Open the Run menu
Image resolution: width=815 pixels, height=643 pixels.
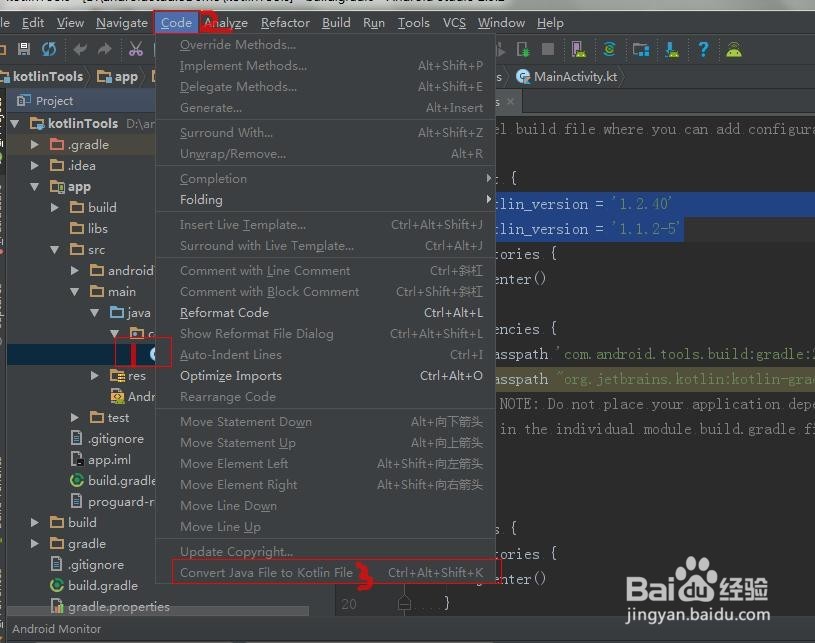tap(374, 23)
